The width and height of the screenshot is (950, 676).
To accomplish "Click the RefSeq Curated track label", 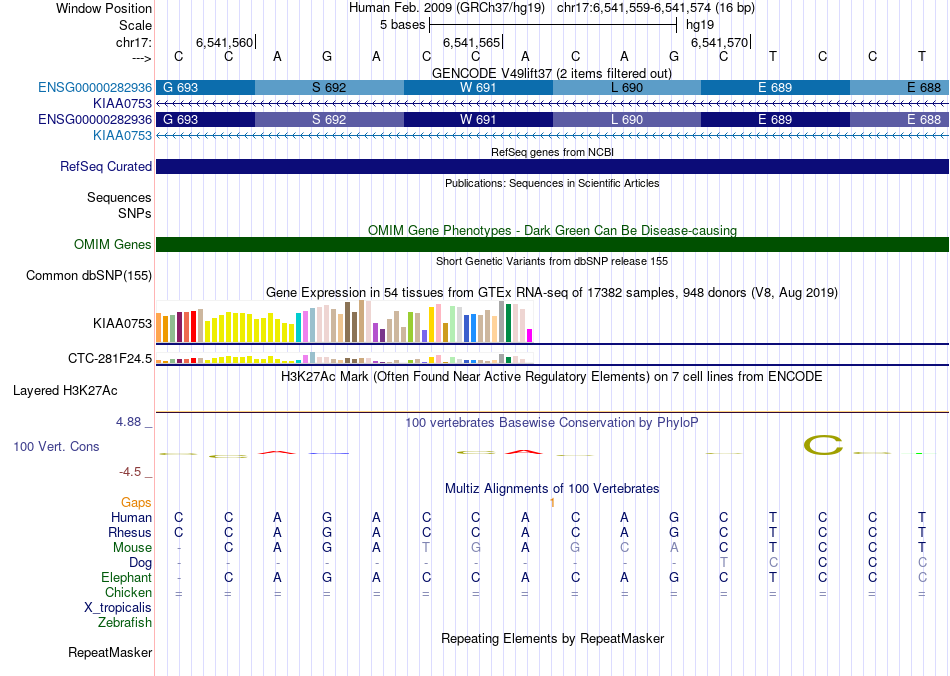I will click(105, 167).
